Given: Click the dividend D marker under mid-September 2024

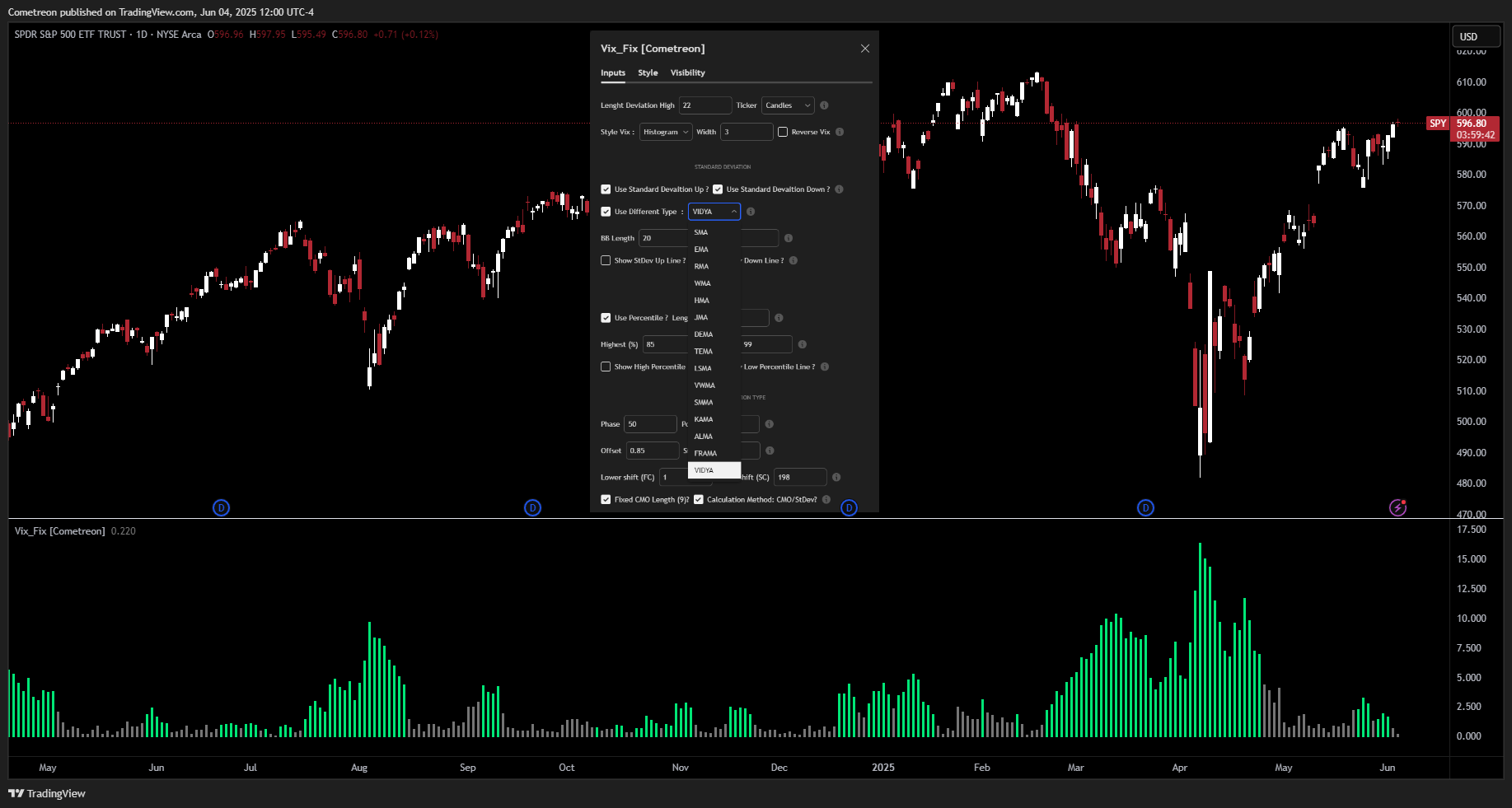Looking at the screenshot, I should 532,507.
